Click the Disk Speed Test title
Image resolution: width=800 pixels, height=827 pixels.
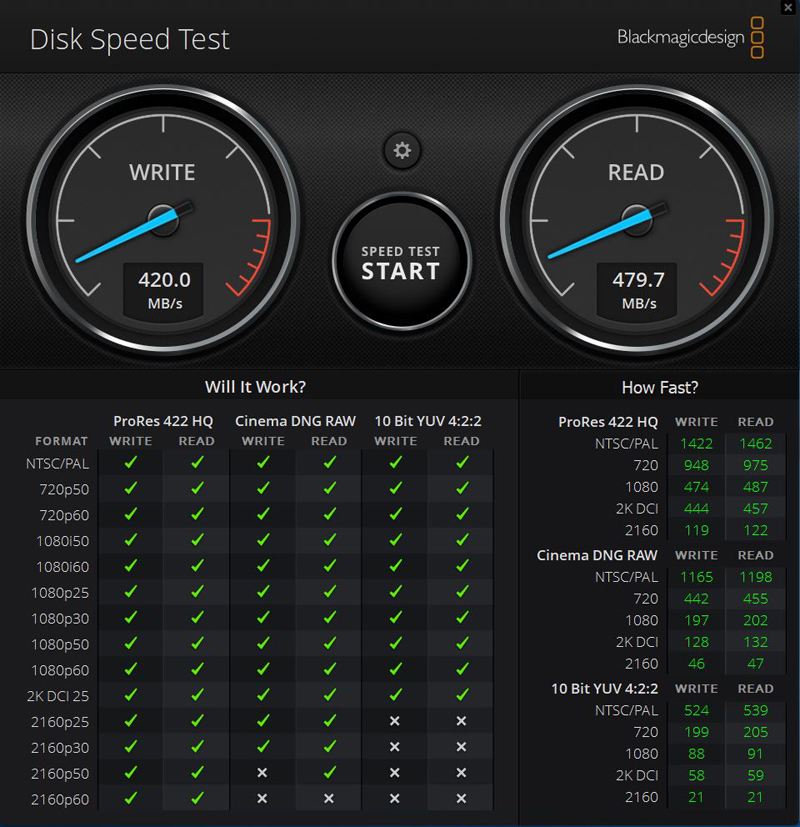pos(130,39)
